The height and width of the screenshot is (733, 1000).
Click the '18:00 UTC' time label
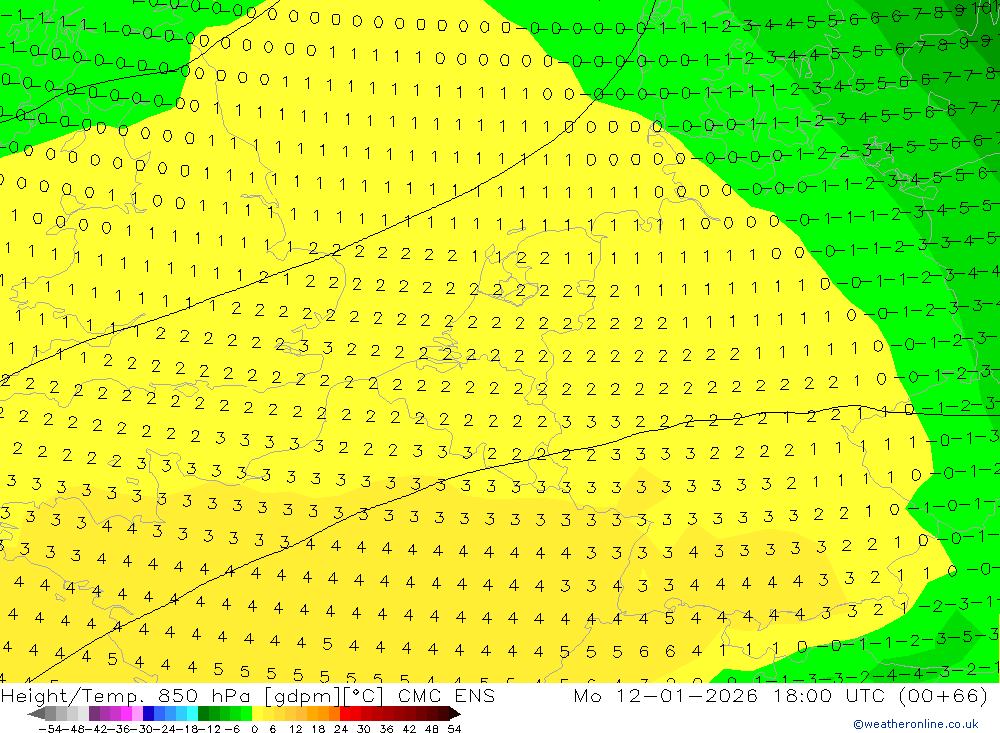(832, 695)
